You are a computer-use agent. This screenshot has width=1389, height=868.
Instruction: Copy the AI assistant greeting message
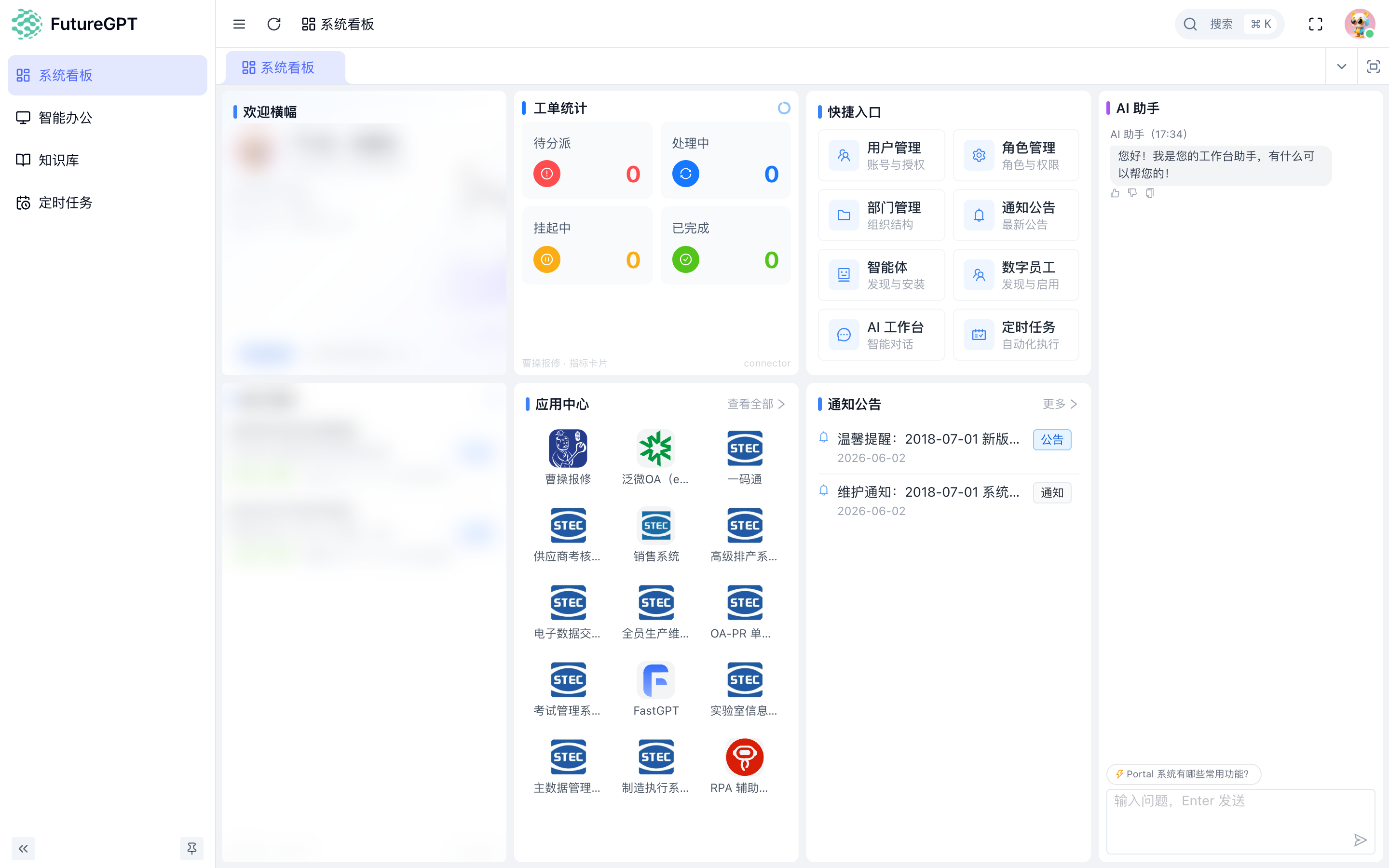(x=1149, y=193)
